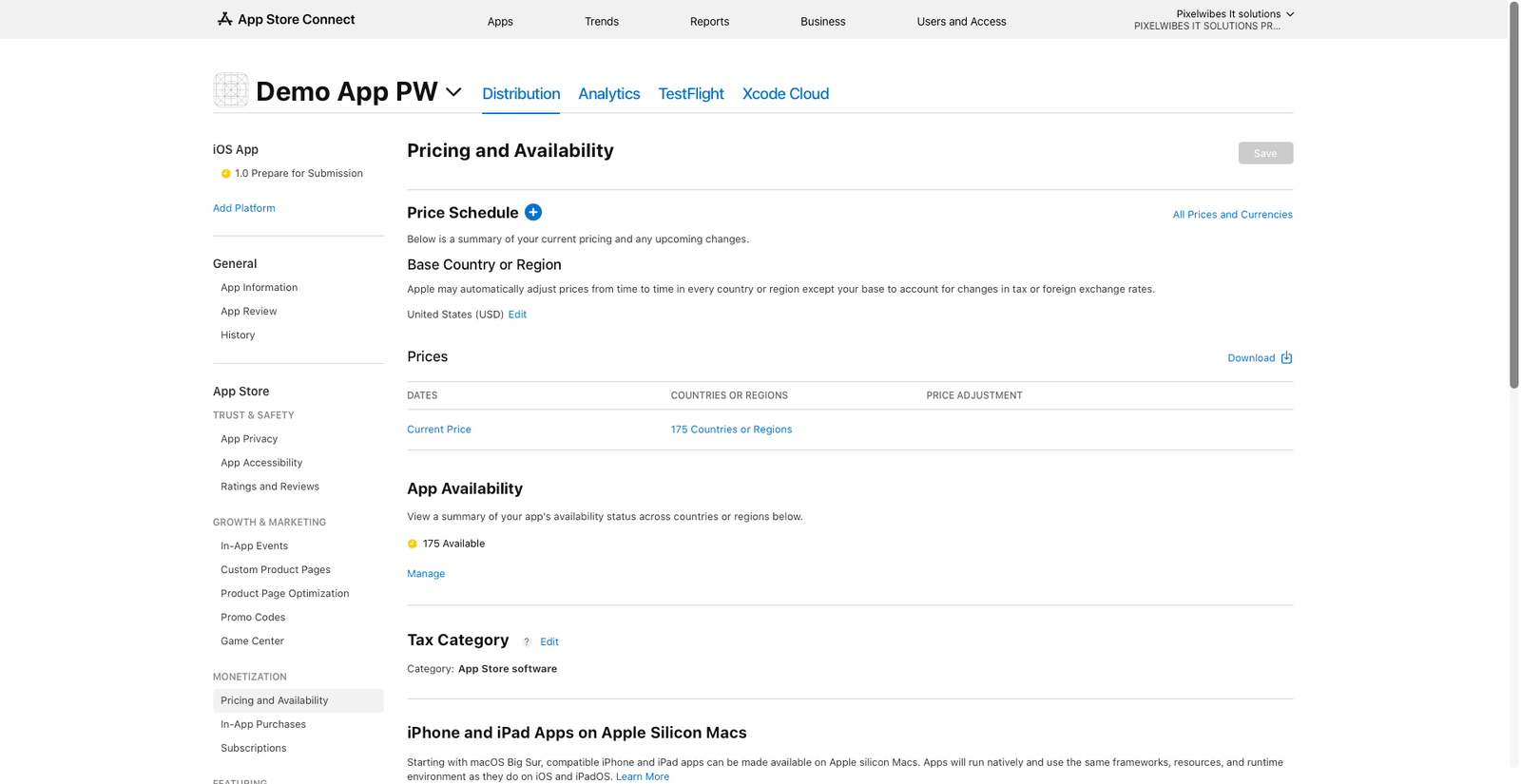Select 1.0 Prepare for Submission version
1521x784 pixels.
coord(298,173)
